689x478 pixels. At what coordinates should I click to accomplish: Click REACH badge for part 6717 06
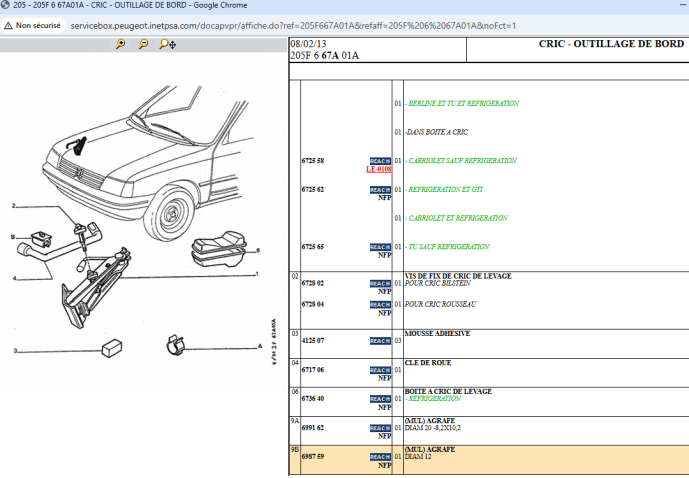pyautogui.click(x=380, y=370)
